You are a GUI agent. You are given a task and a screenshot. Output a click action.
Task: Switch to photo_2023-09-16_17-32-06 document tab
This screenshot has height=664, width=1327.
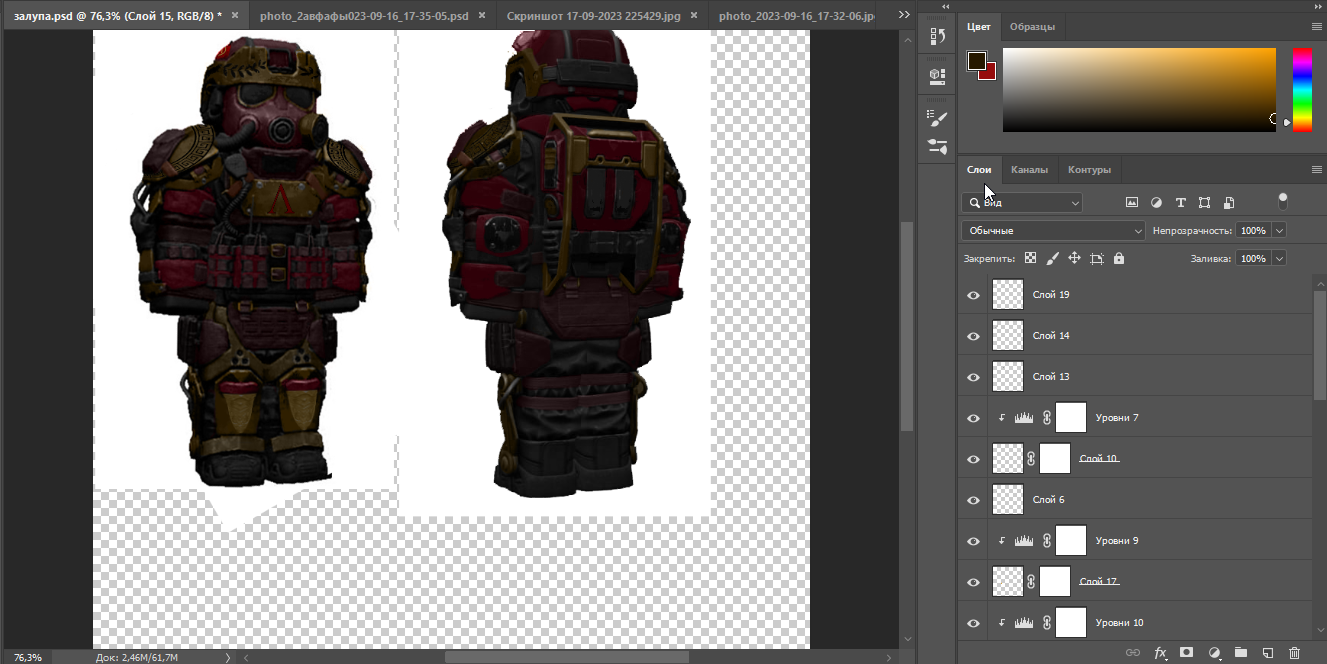click(x=796, y=17)
